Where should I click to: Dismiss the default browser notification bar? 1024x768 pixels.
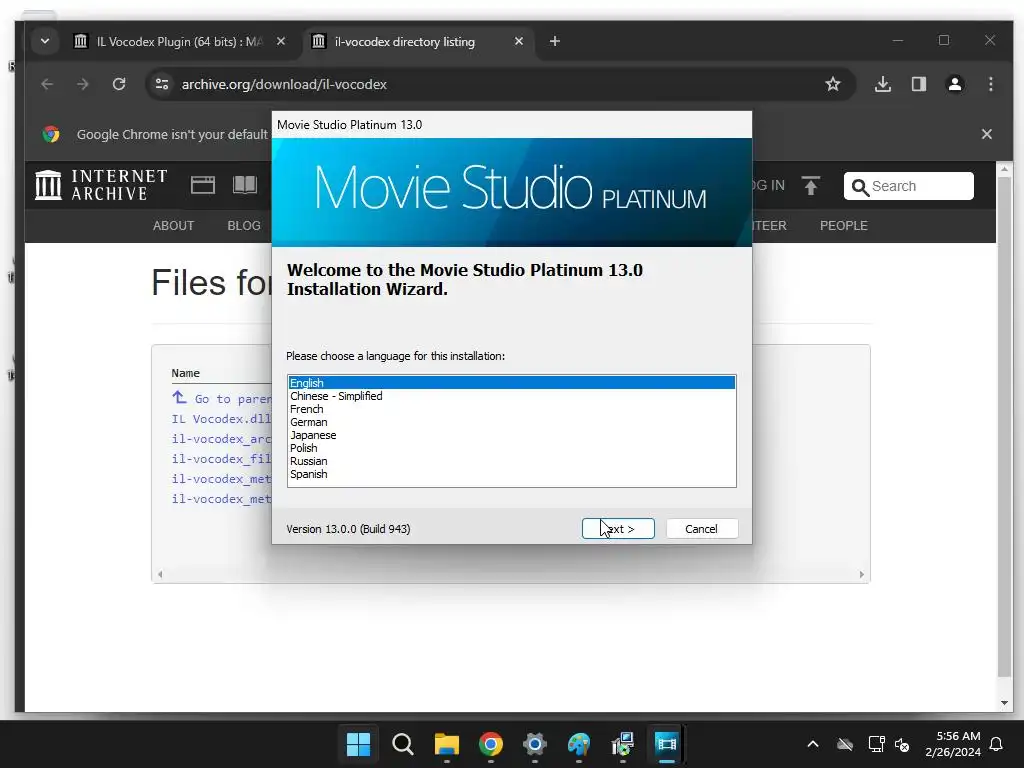[987, 134]
